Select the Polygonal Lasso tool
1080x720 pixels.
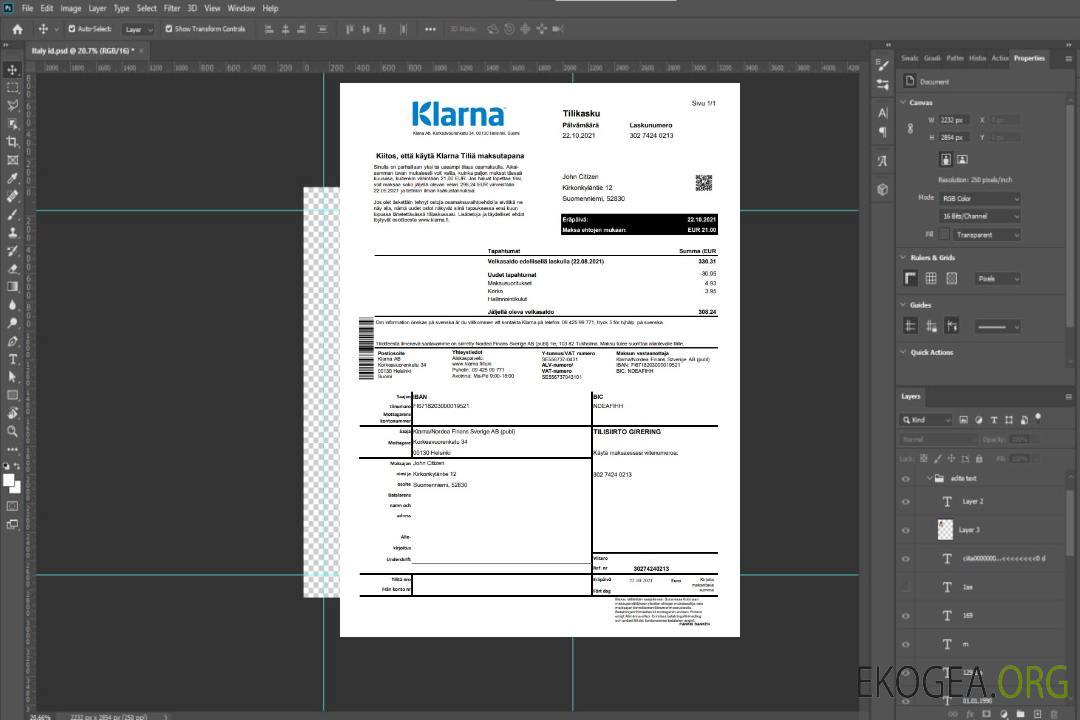12,105
